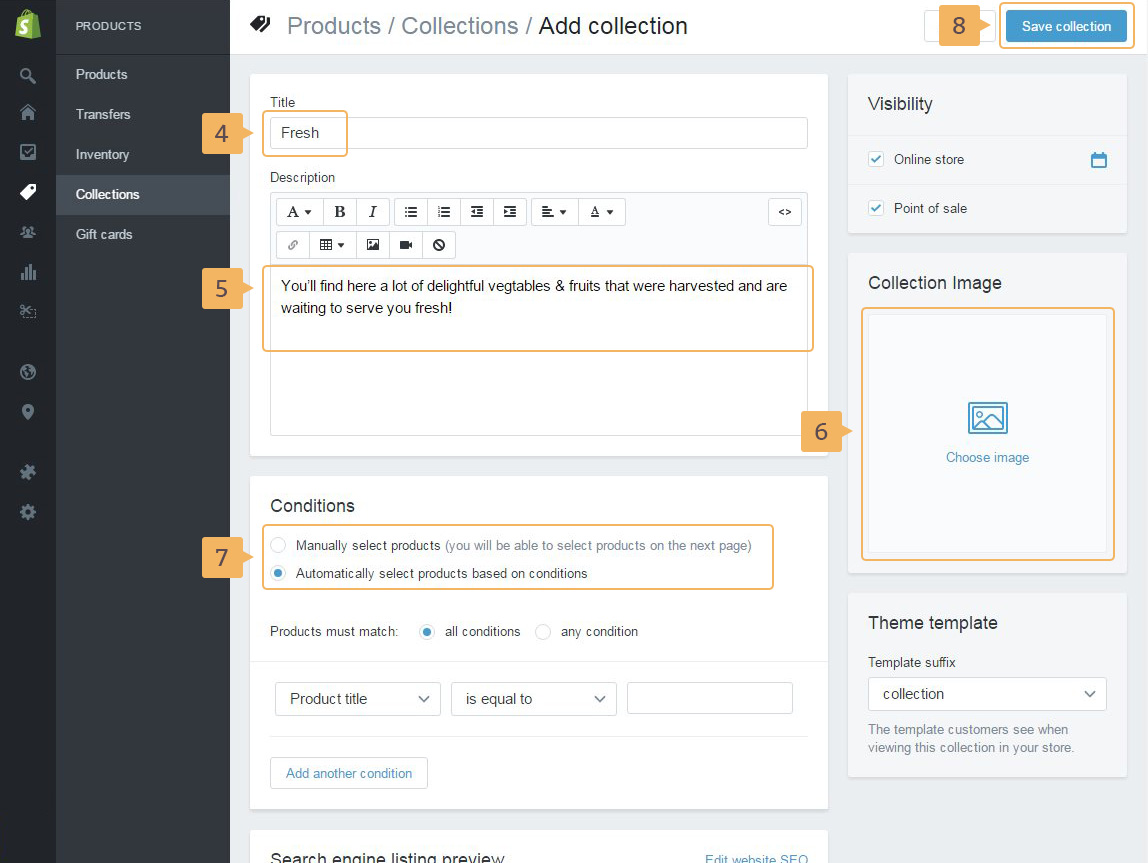
Task: Open the text color dropdown in editor
Action: pos(601,212)
